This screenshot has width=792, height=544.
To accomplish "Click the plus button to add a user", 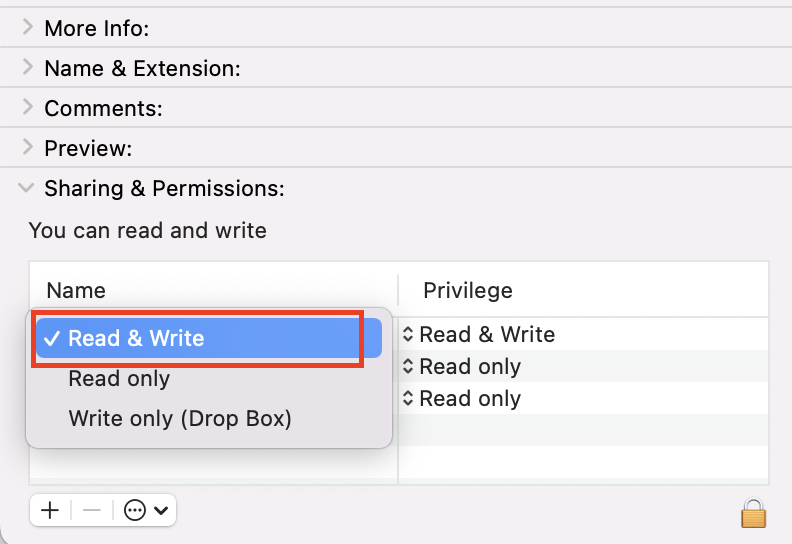I will [50, 510].
